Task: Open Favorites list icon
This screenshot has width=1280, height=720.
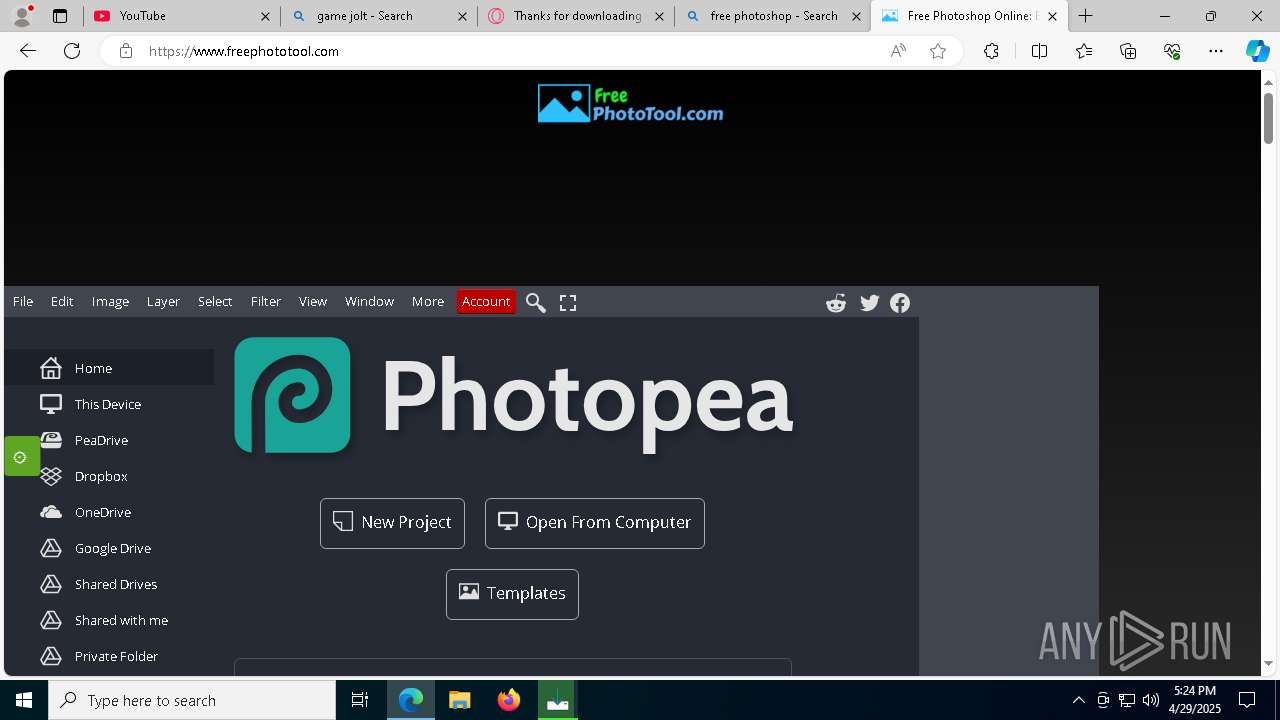Action: click(x=1084, y=51)
